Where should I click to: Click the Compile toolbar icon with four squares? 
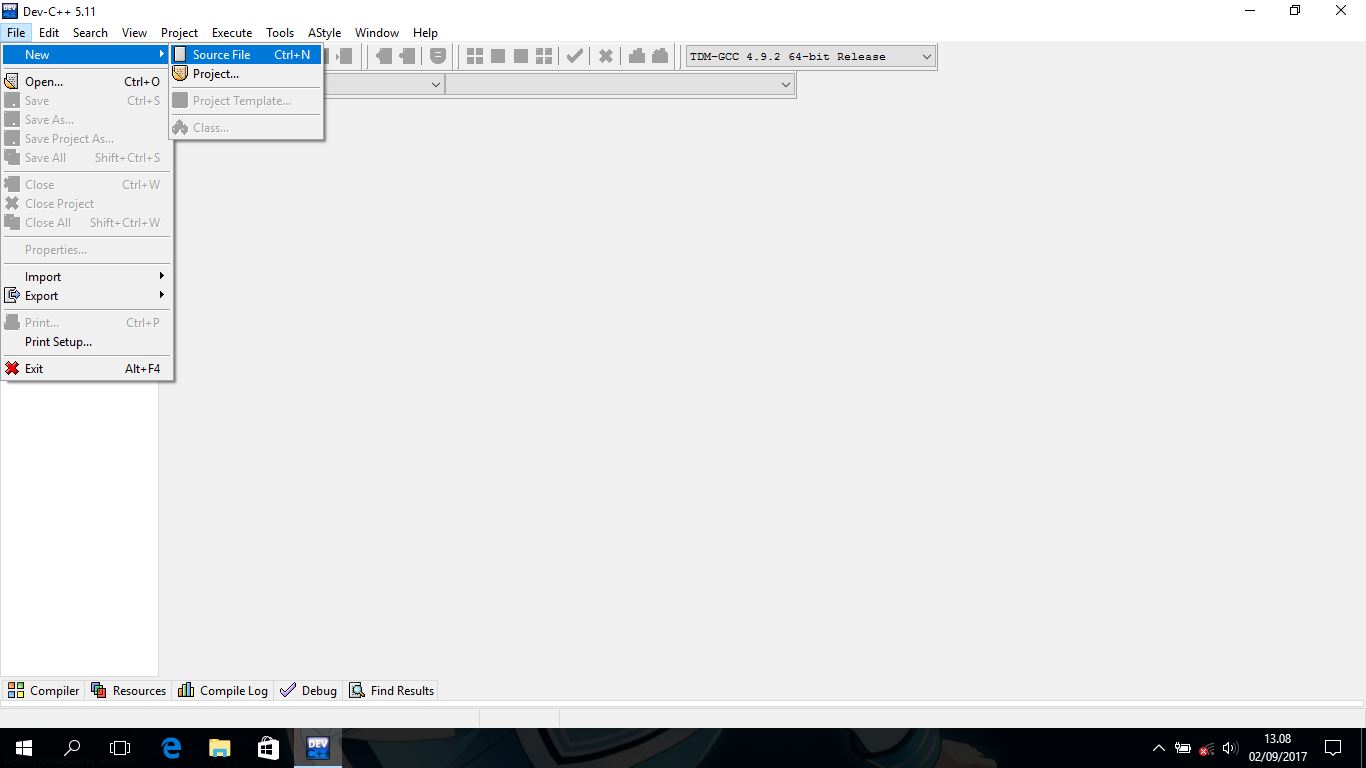click(475, 56)
